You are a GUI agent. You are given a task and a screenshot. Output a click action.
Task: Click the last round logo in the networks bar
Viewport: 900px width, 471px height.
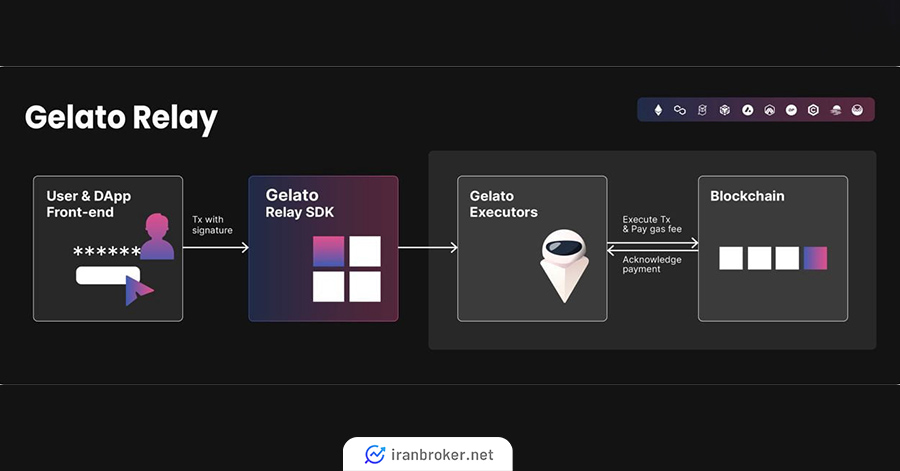coord(857,110)
